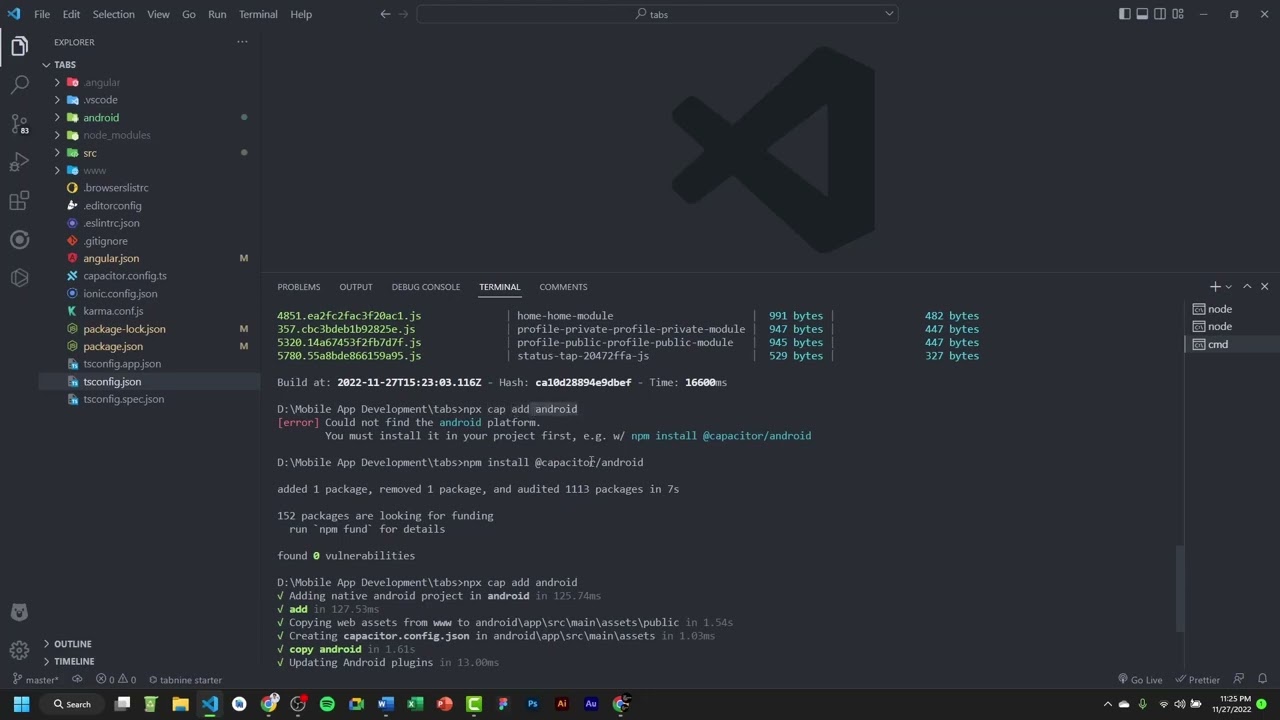
Task: Open File Explorer from the taskbar
Action: tap(180, 704)
